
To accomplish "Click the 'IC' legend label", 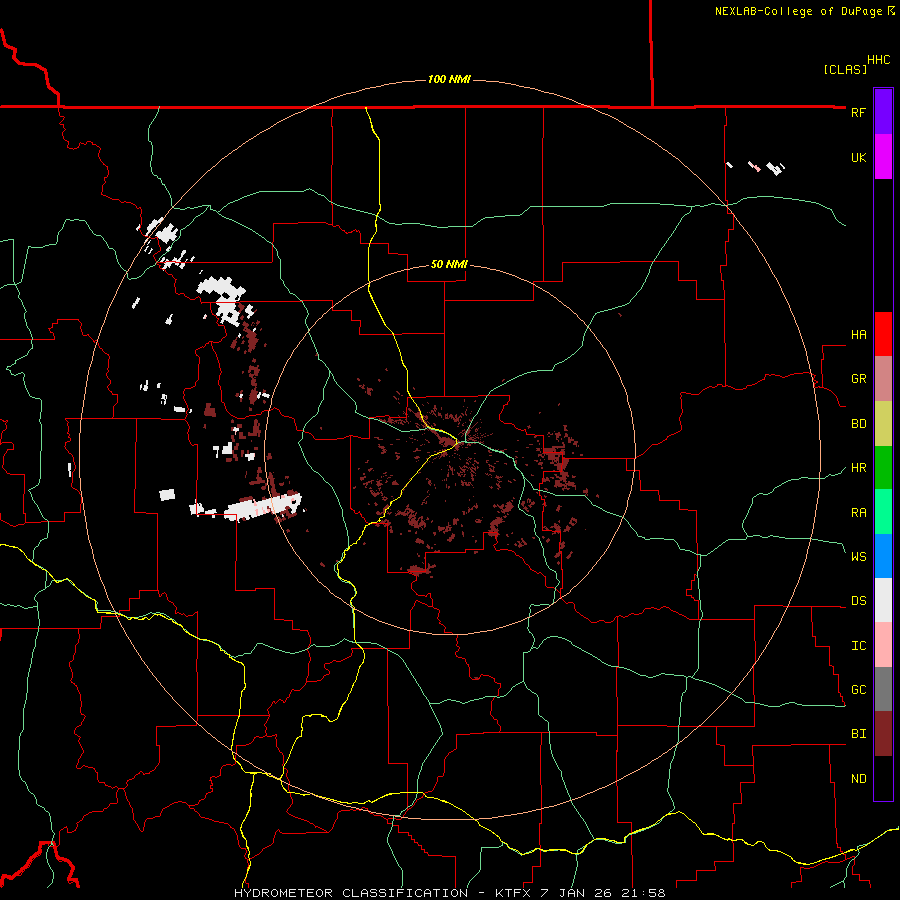I will 858,646.
